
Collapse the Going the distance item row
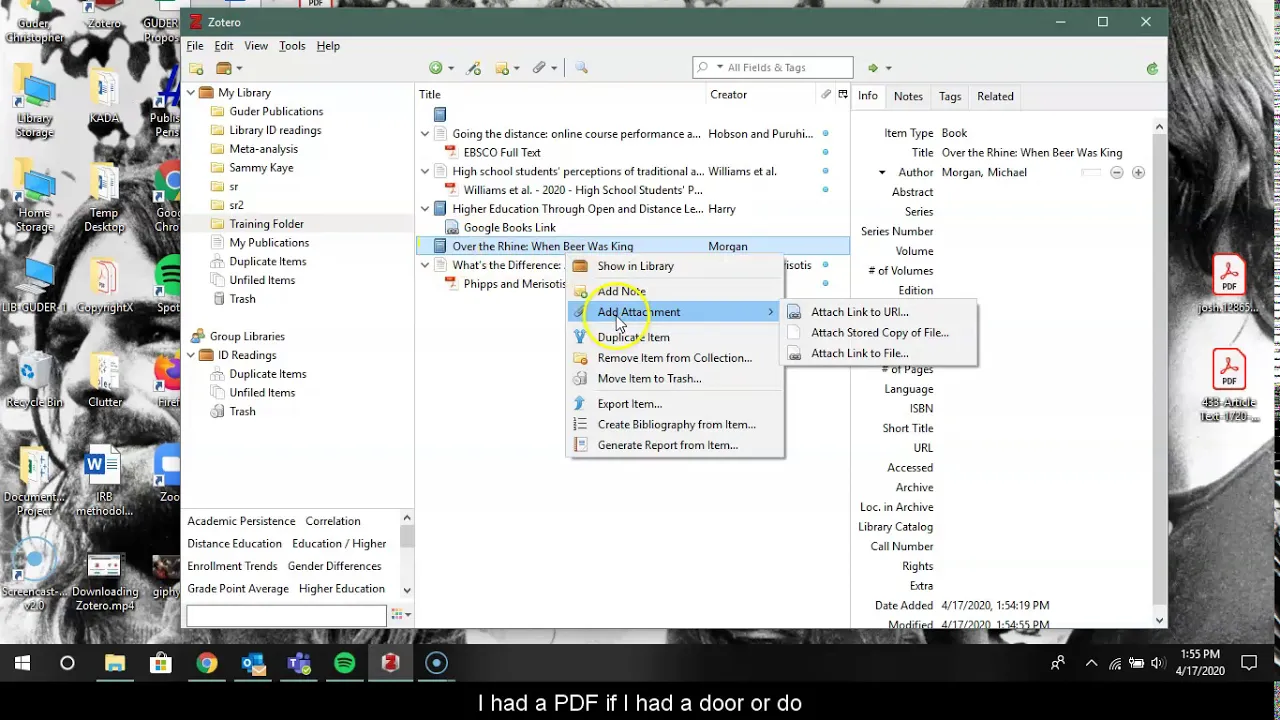(x=425, y=134)
